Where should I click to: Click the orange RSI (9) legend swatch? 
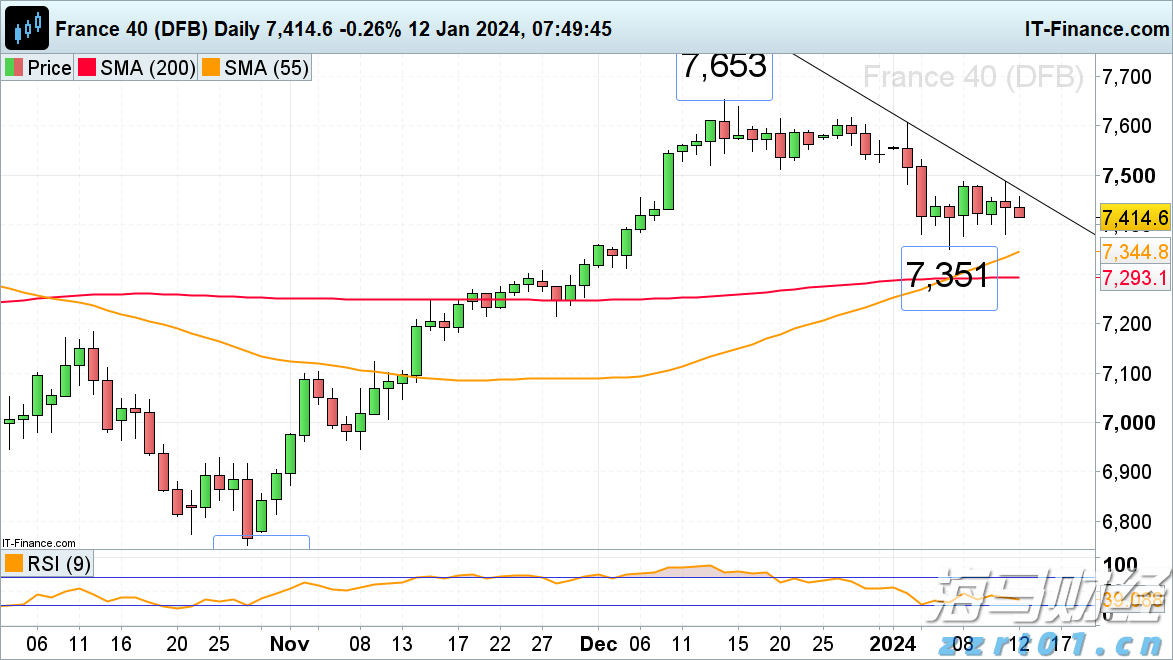[x=14, y=564]
